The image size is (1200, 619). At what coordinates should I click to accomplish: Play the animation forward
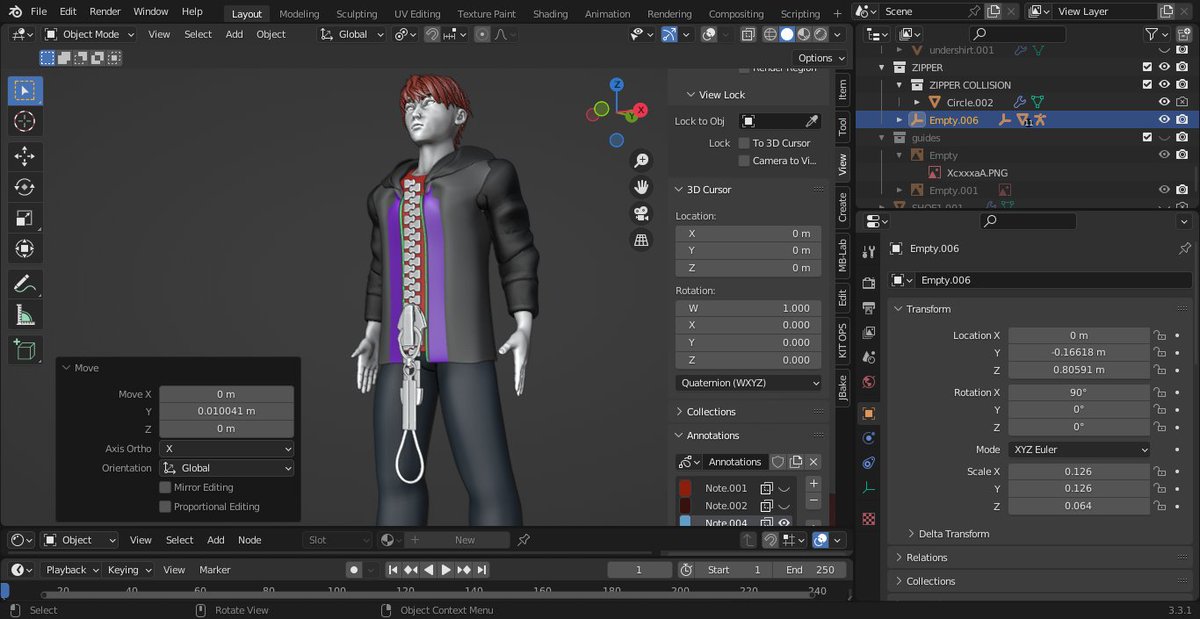446,570
